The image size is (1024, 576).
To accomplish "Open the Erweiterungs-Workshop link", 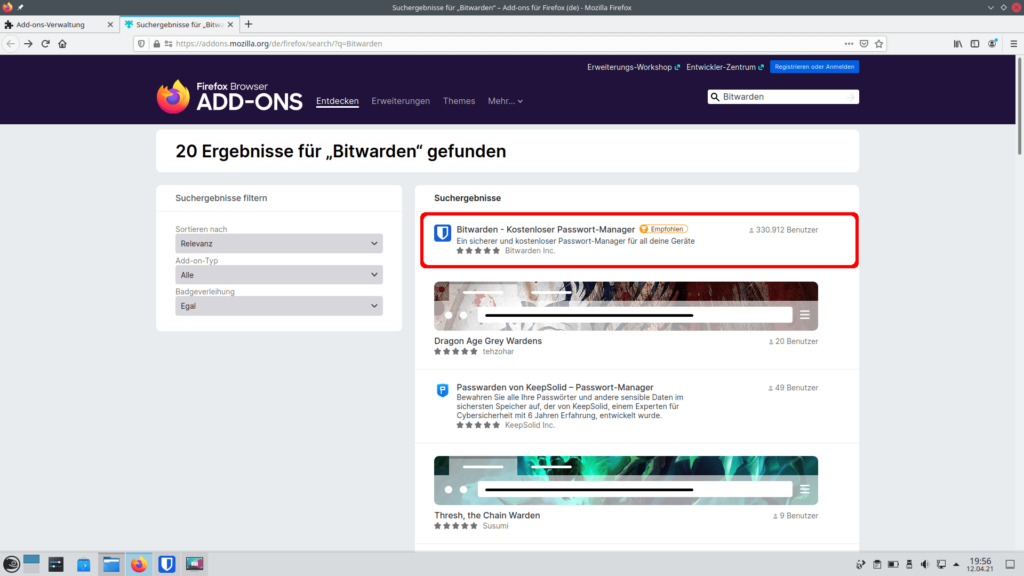I will point(633,67).
